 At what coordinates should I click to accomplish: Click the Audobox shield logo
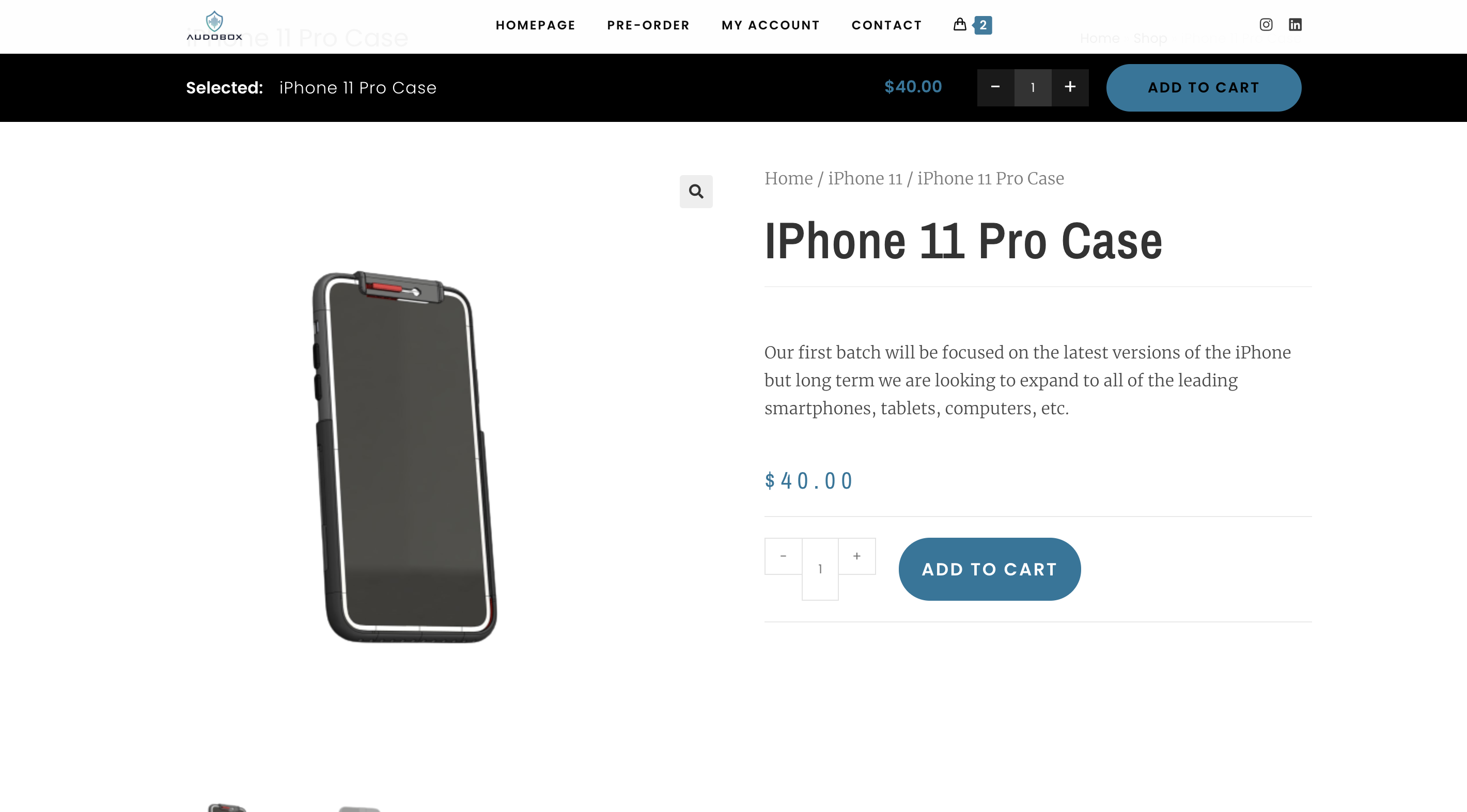coord(214,26)
